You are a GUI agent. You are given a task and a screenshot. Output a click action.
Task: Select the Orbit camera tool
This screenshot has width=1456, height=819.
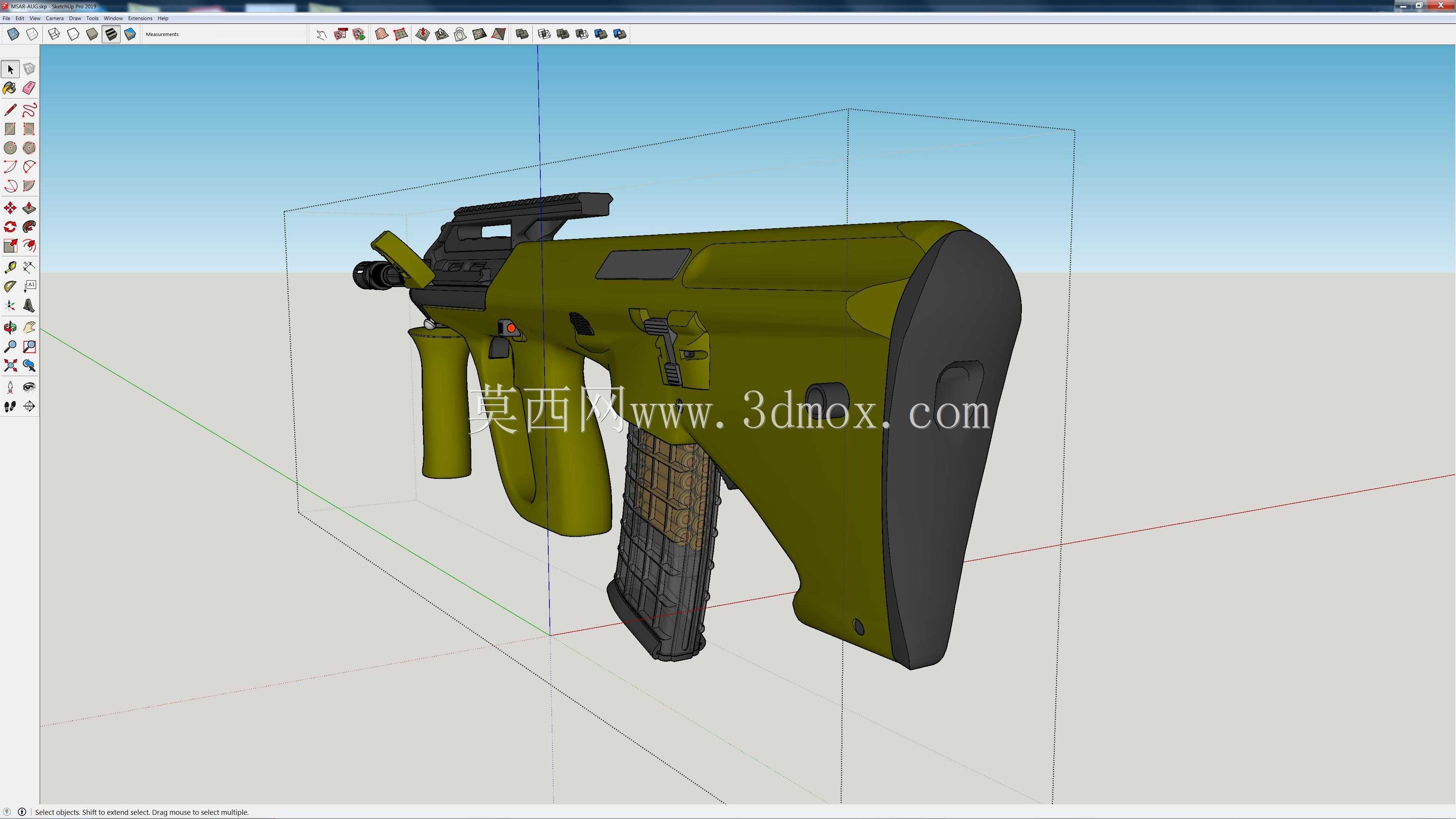click(x=10, y=327)
